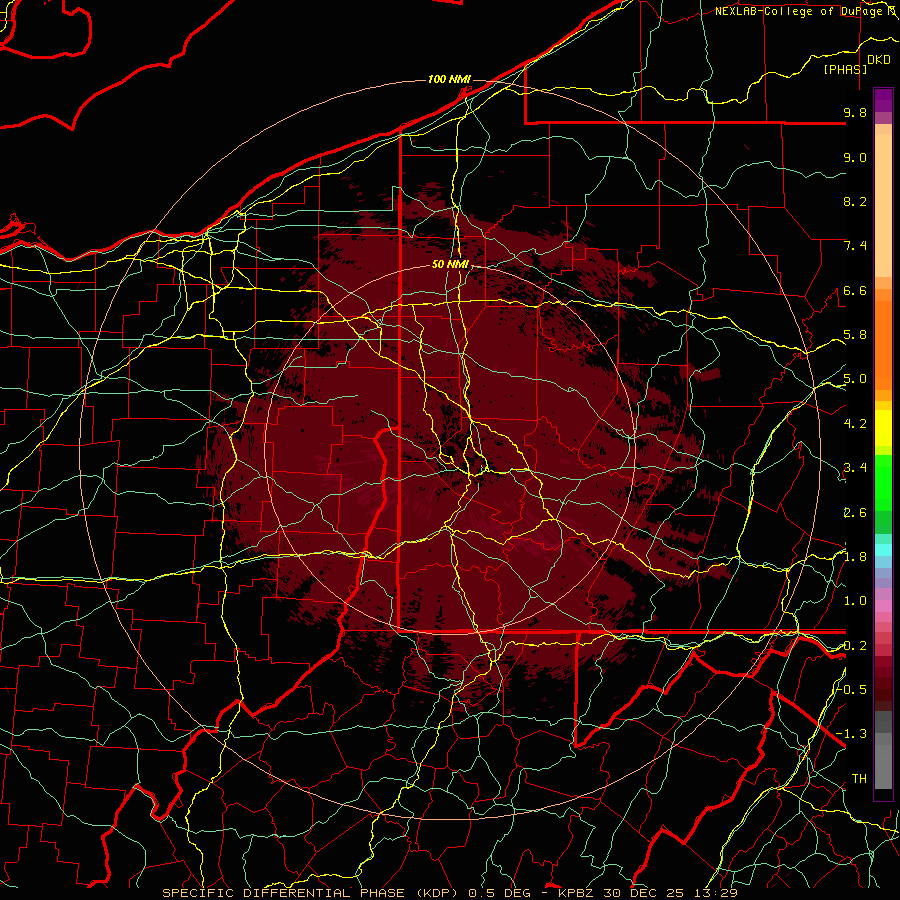Viewport: 900px width, 900px height.
Task: Click the 9.8 value on color scale
Action: (x=855, y=113)
